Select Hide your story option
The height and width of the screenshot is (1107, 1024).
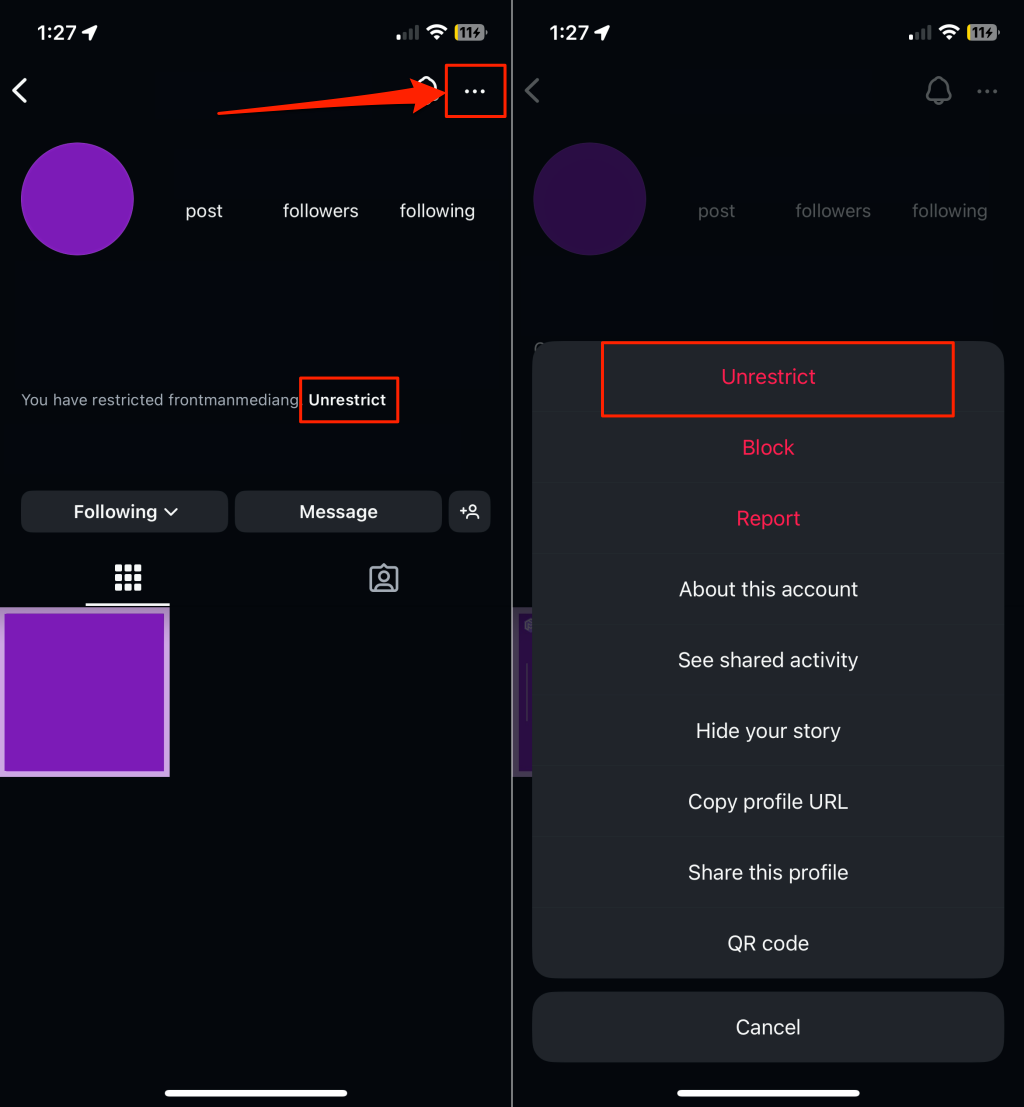(768, 731)
